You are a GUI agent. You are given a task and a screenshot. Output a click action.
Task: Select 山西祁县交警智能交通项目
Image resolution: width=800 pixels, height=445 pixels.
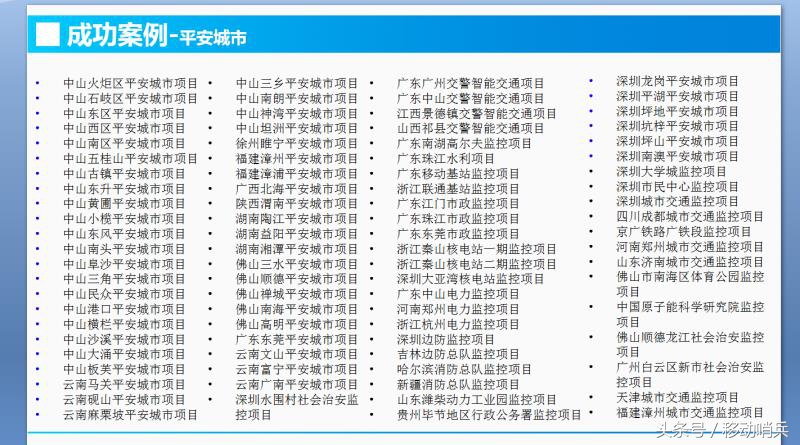coord(470,128)
